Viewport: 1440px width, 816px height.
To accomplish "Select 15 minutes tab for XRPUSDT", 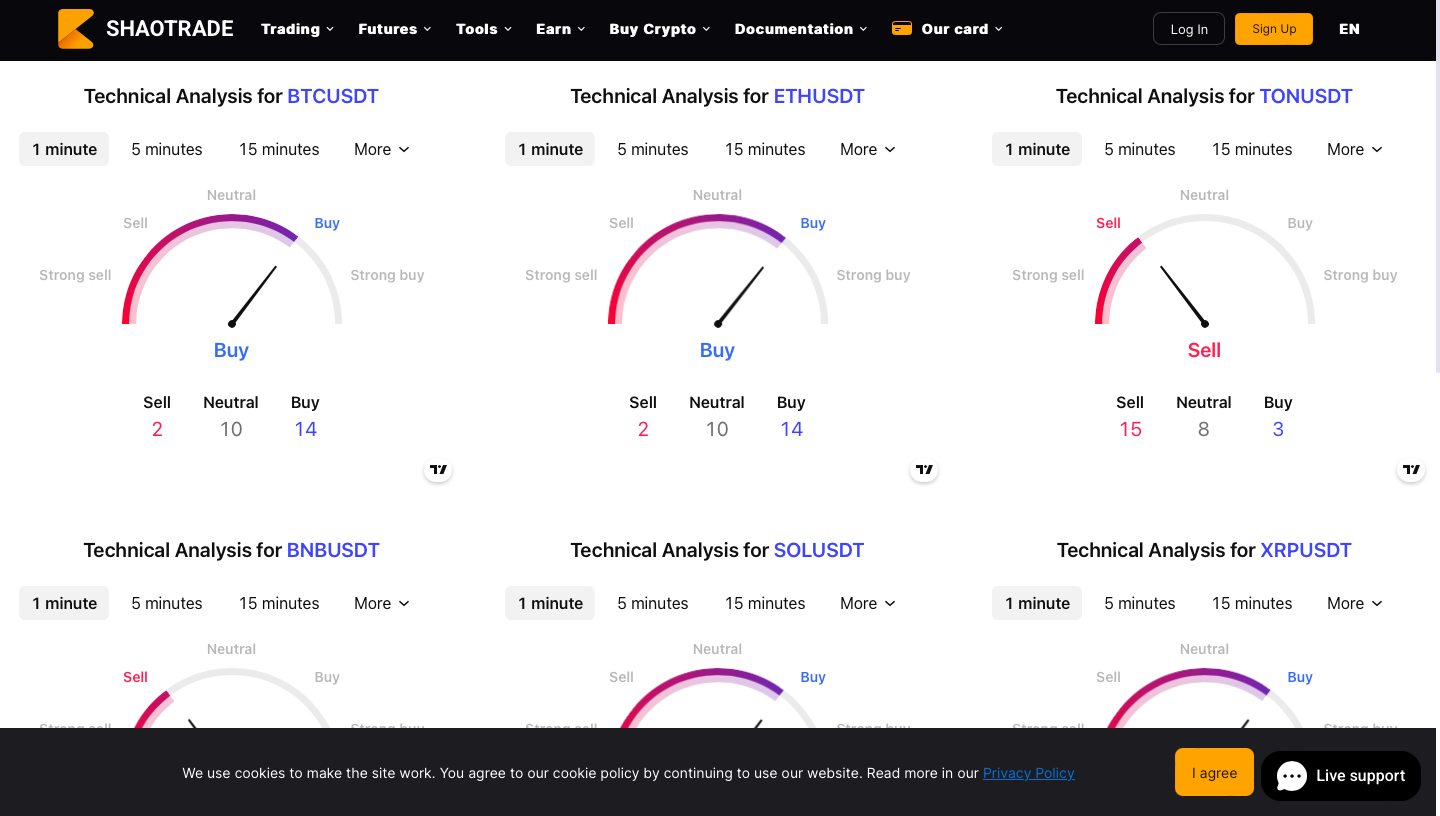I will tap(1252, 603).
